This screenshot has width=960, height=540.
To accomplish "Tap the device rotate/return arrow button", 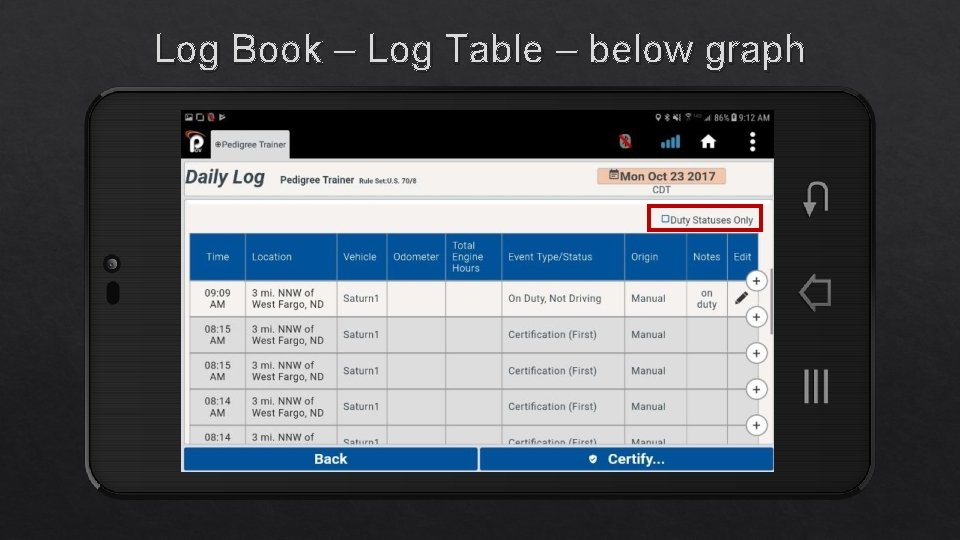I will pyautogui.click(x=816, y=199).
